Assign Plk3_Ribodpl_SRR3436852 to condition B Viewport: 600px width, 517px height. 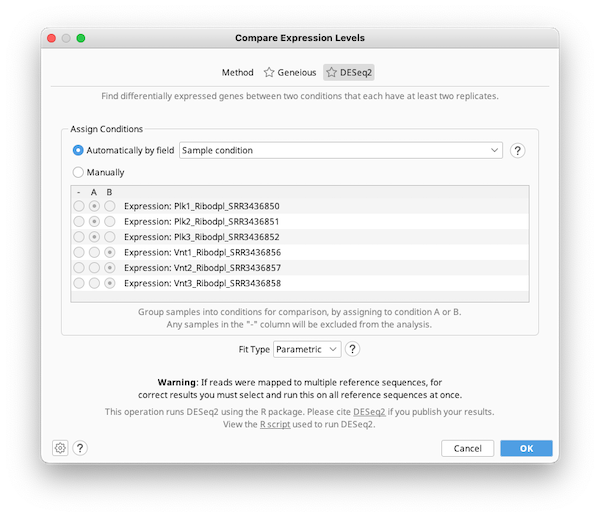110,237
